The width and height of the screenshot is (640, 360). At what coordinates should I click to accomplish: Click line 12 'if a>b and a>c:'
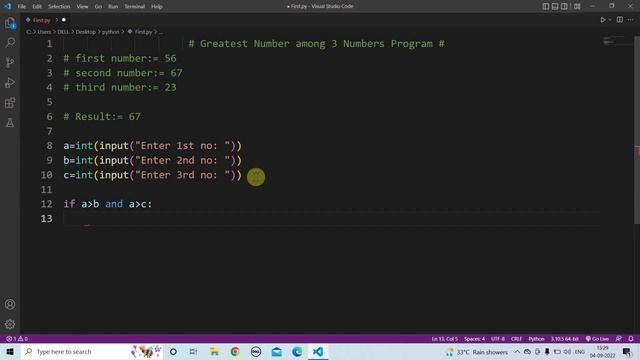(x=108, y=204)
